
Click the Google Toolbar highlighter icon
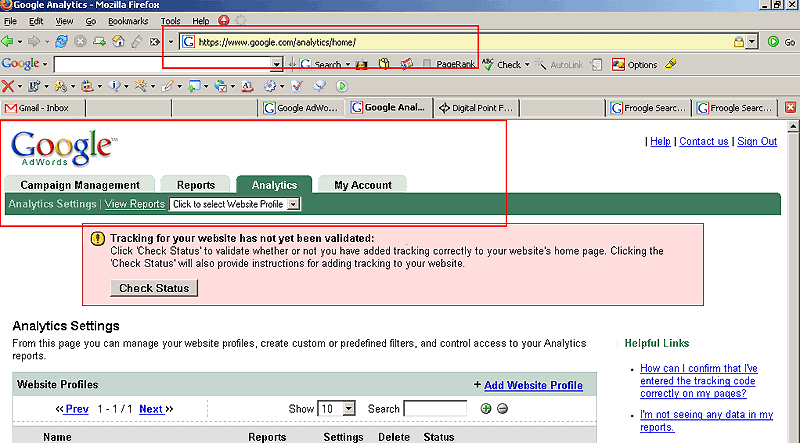click(x=670, y=64)
